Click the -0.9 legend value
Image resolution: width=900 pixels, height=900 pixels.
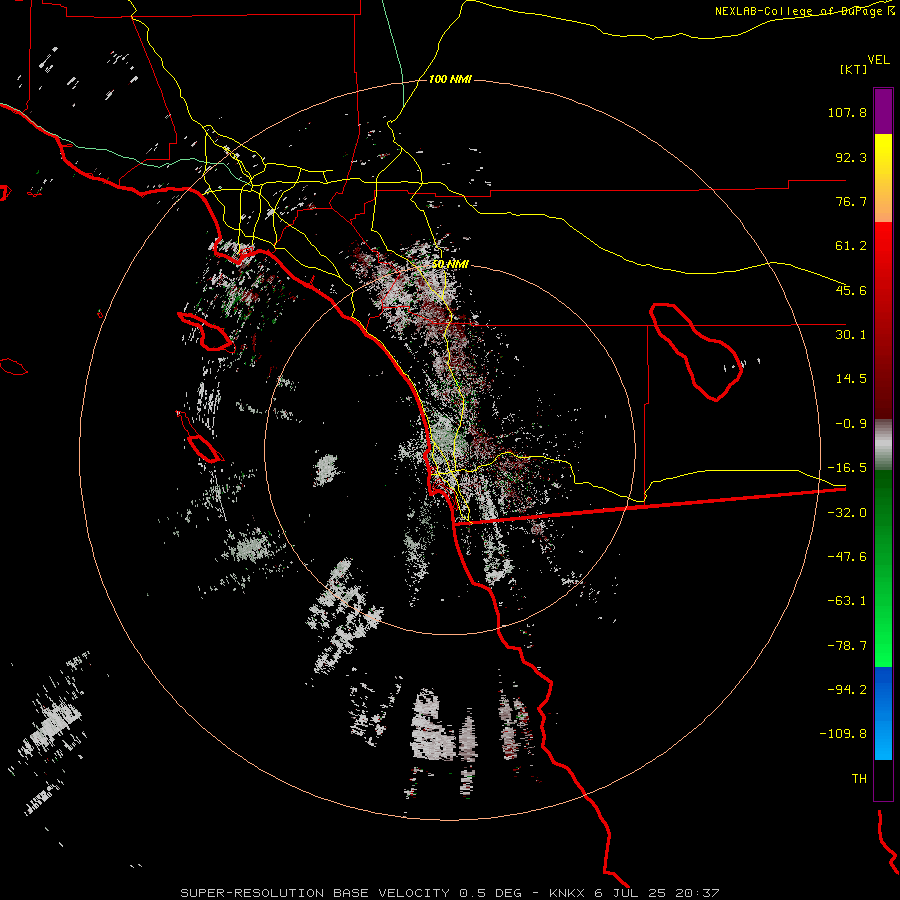851,424
